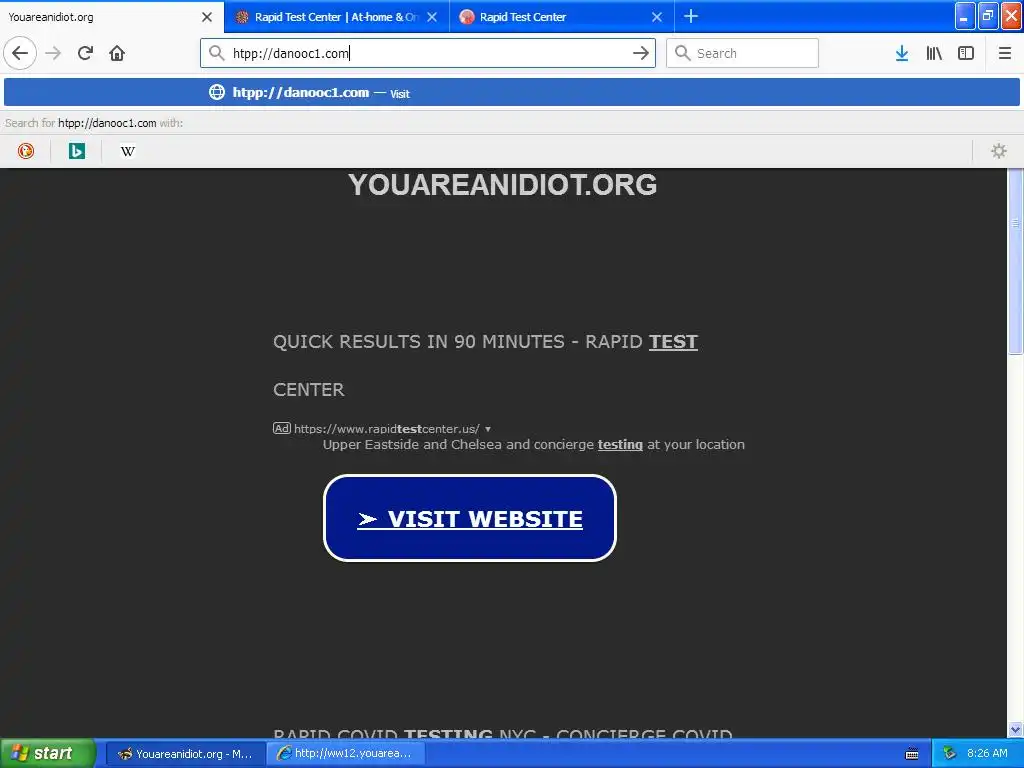Switch to the Internet Explorer taskbar window
Viewport: 1024px width, 768px height.
point(346,754)
